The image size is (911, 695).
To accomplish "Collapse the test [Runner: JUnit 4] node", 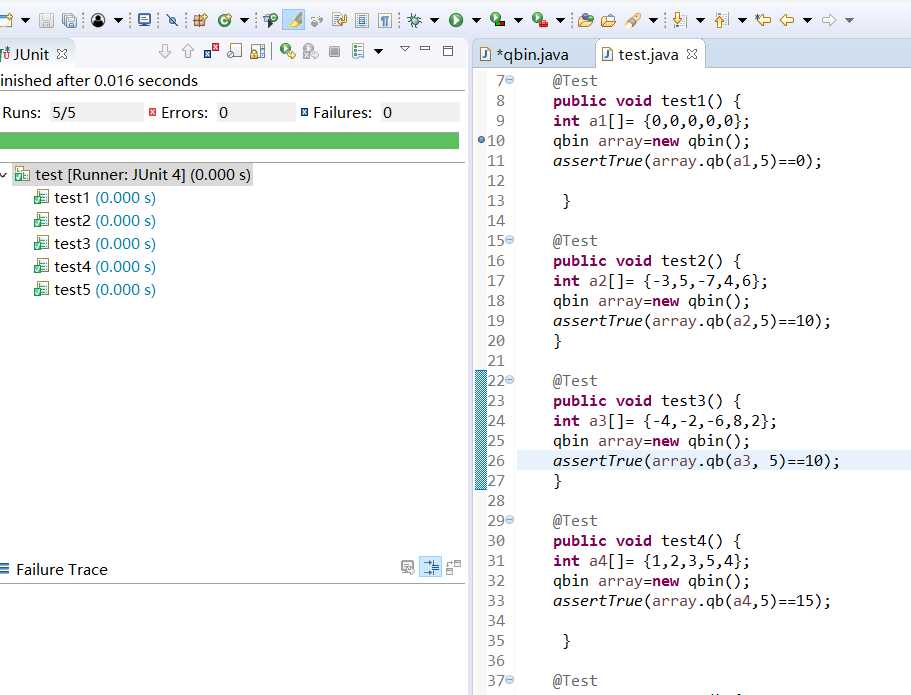I will coord(4,174).
